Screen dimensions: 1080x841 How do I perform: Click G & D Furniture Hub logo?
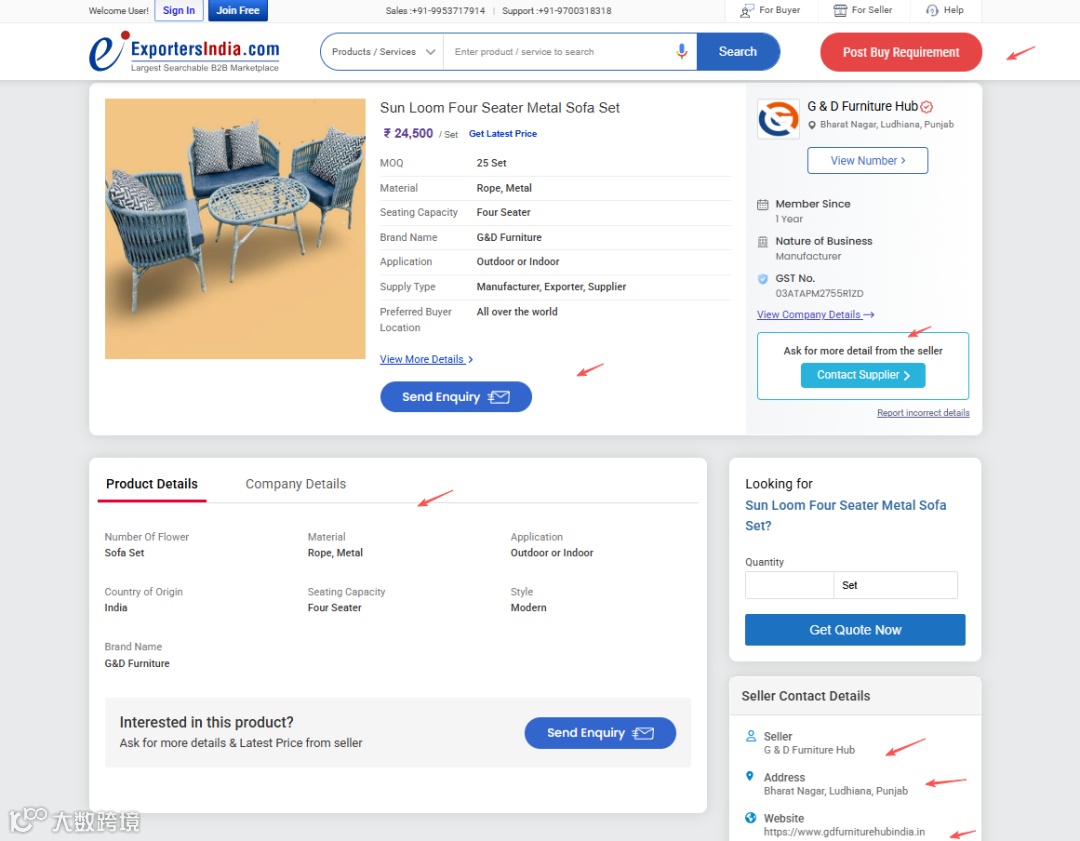(778, 119)
